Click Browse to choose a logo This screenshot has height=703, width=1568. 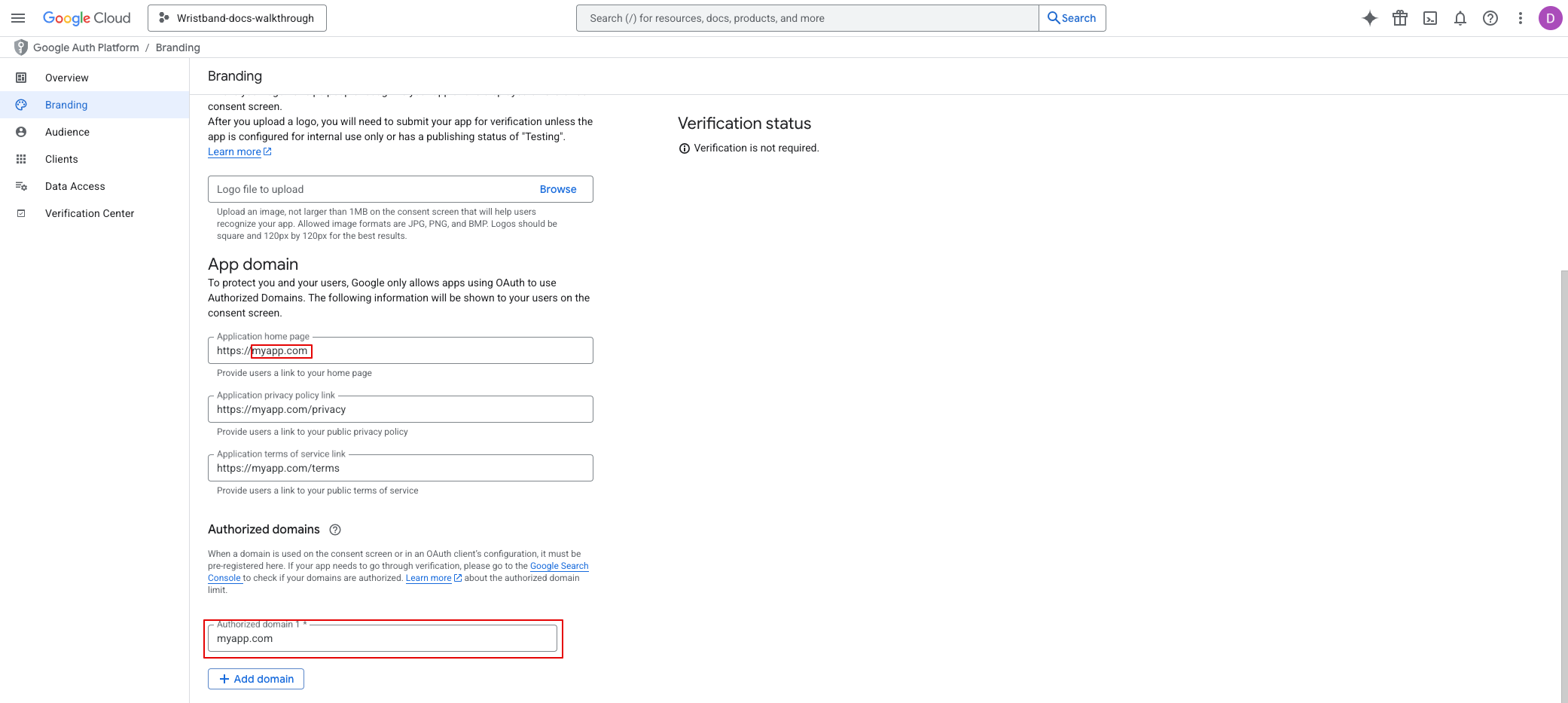tap(558, 189)
